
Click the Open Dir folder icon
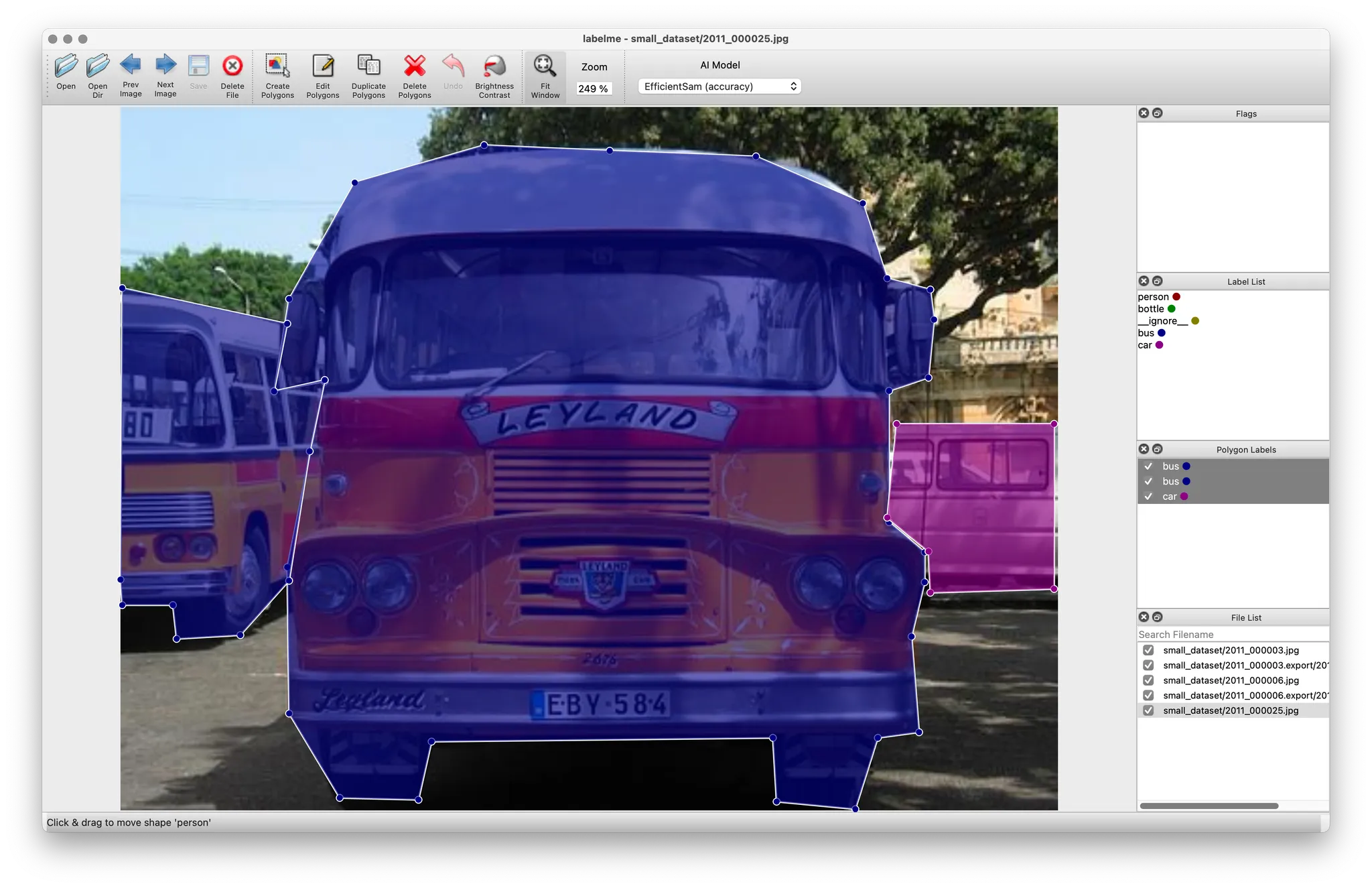[x=98, y=66]
